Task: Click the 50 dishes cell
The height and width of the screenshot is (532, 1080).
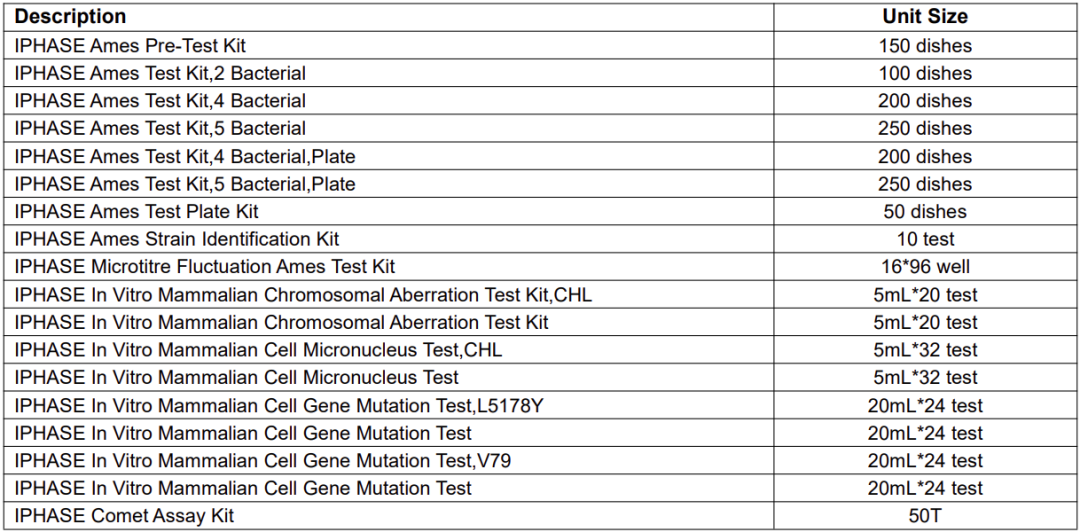Action: pyautogui.click(x=925, y=212)
